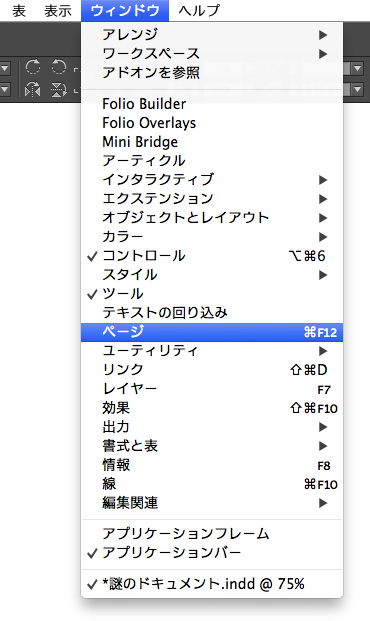The image size is (370, 621).
Task: Open the 表示 menu in menu bar
Action: [58, 11]
